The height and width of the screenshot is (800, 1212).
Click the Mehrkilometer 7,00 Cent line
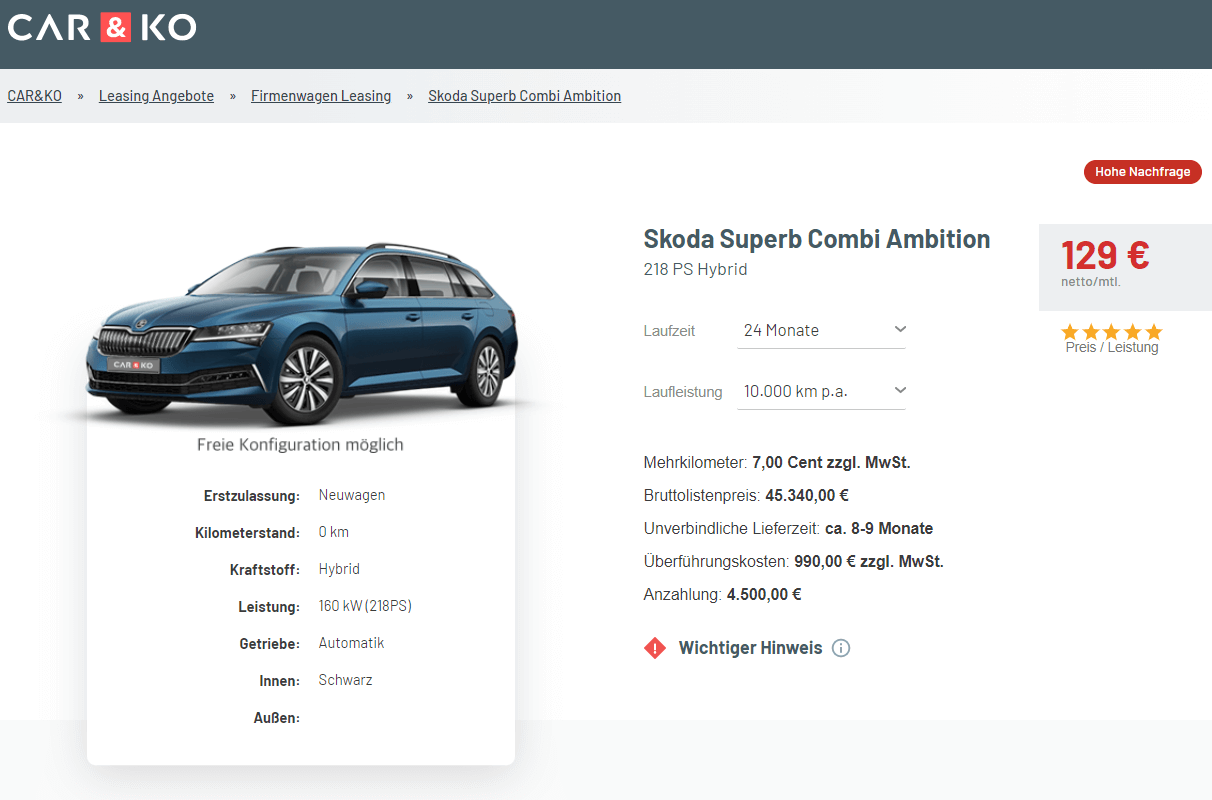pyautogui.click(x=777, y=463)
